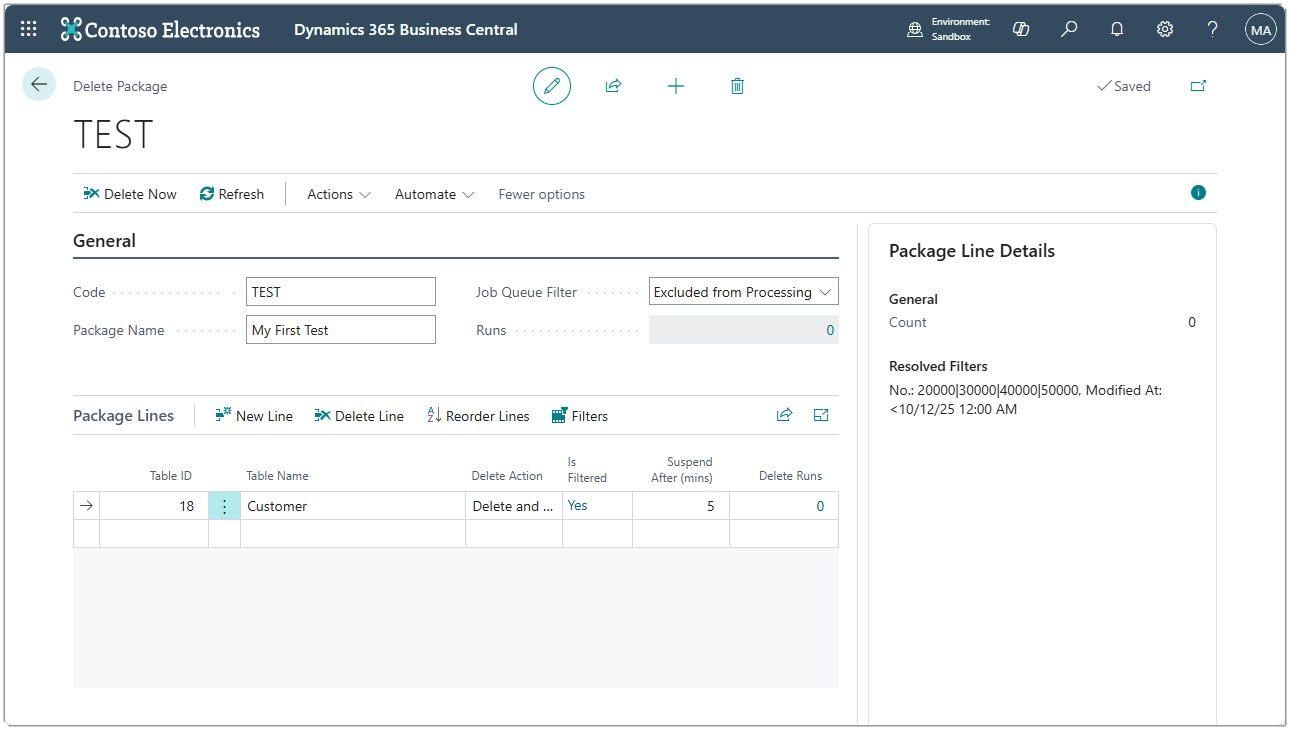The width and height of the screenshot is (1290, 730).
Task: Click the share icon in header
Action: [x=613, y=86]
